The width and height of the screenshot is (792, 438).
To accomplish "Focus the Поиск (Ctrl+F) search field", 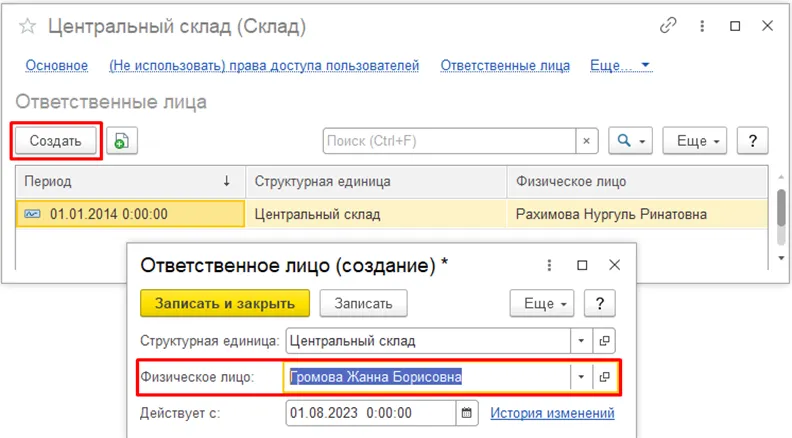I will click(x=450, y=141).
